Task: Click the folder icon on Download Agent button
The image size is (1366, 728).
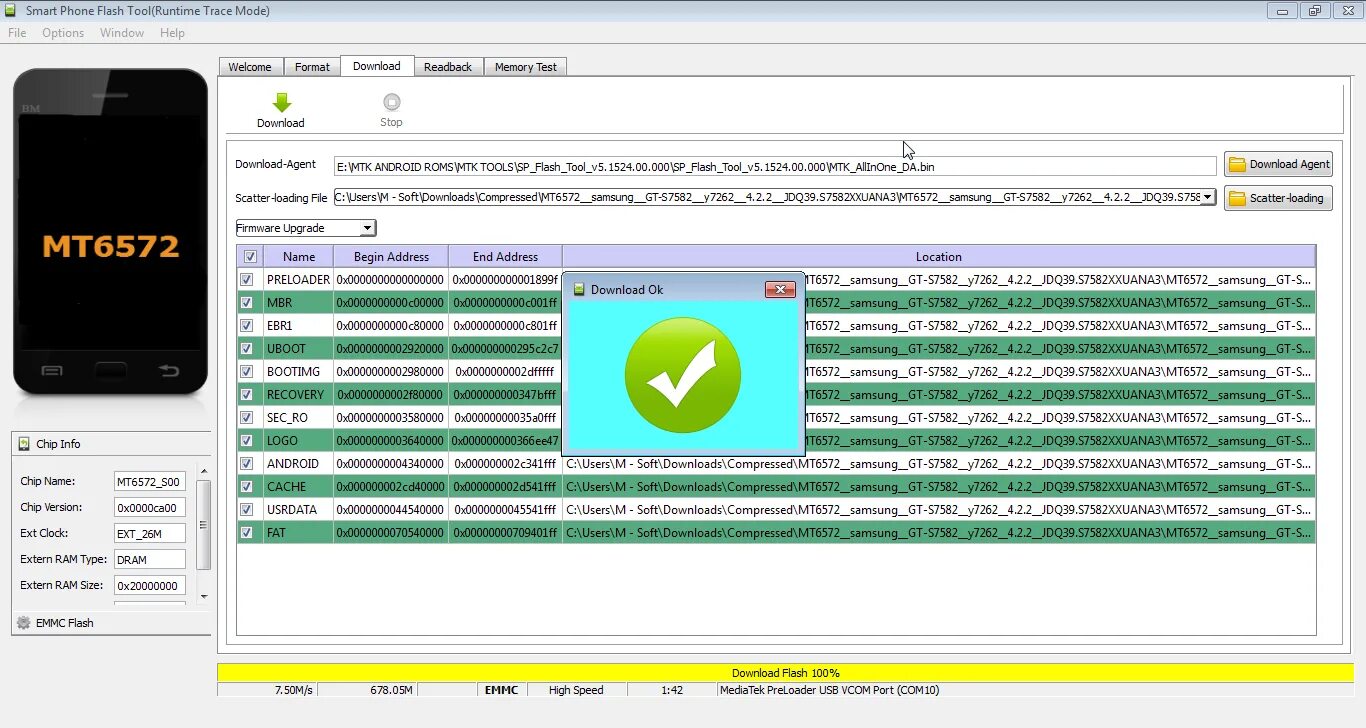Action: (x=1238, y=164)
